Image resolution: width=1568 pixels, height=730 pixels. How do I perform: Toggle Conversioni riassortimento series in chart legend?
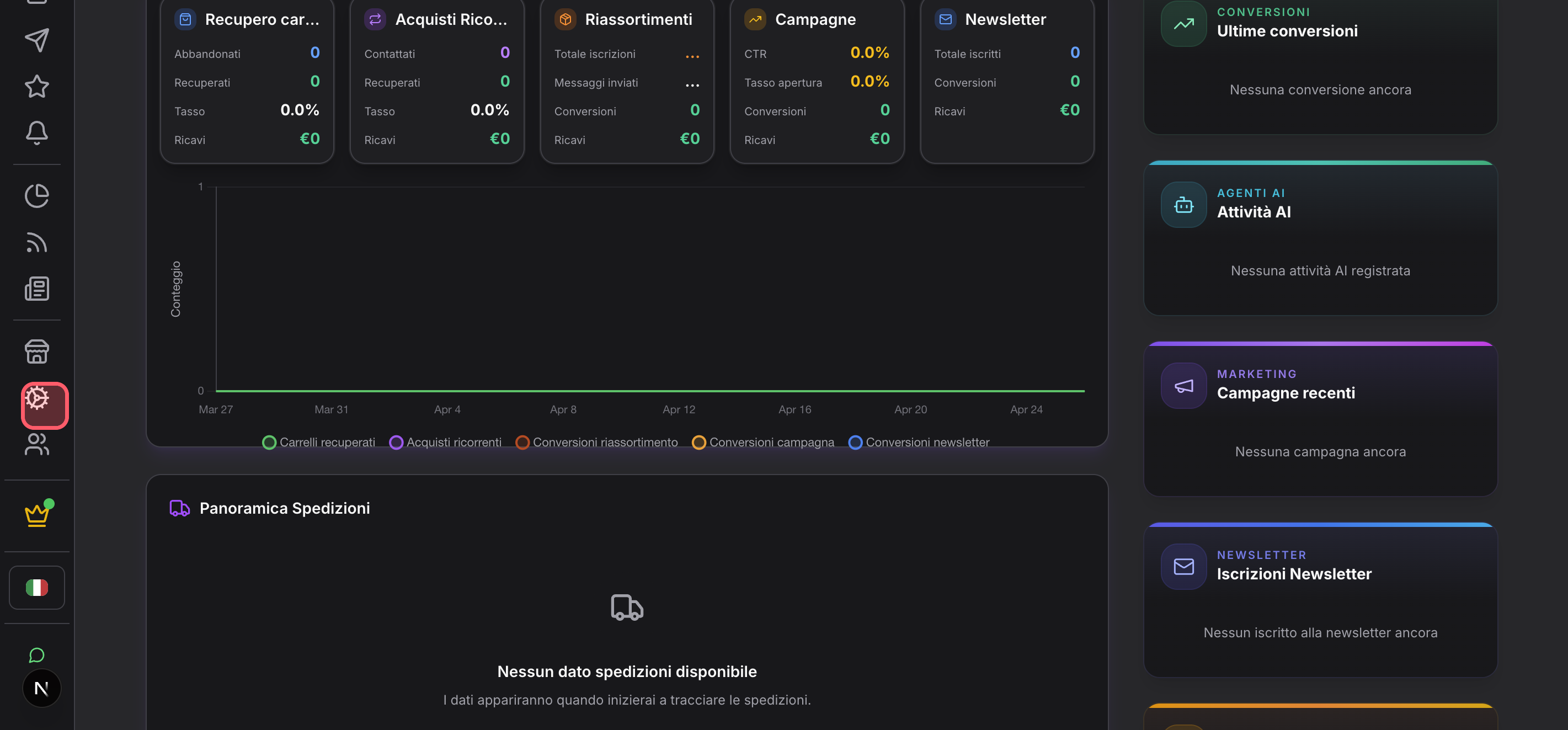click(596, 442)
